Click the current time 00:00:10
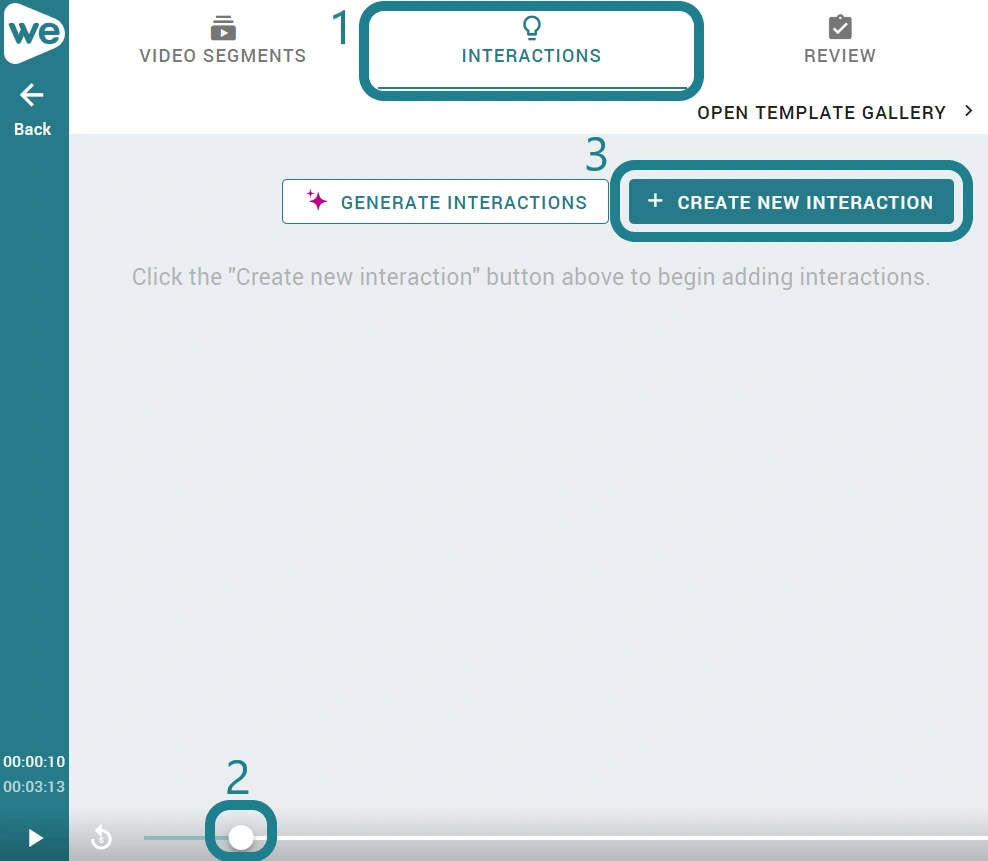 click(x=34, y=761)
